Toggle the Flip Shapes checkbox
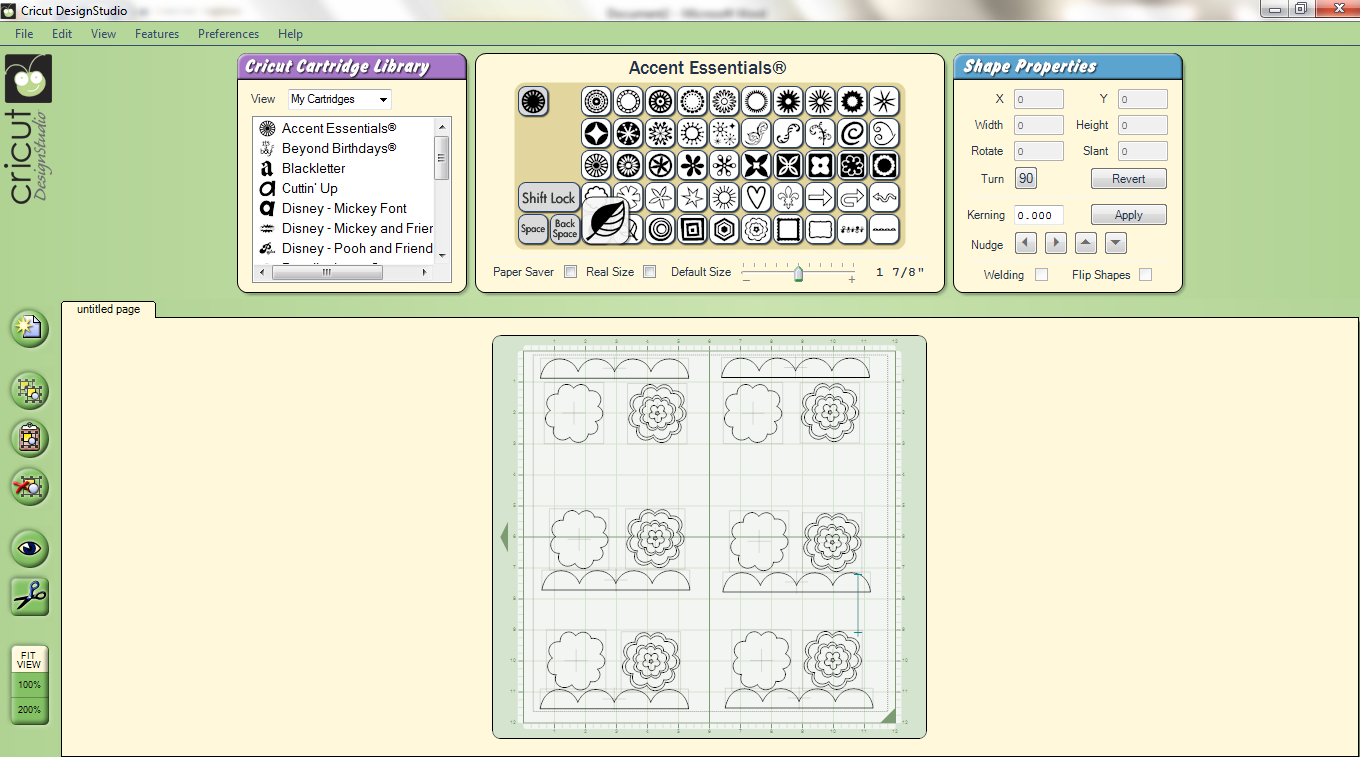 1145,274
